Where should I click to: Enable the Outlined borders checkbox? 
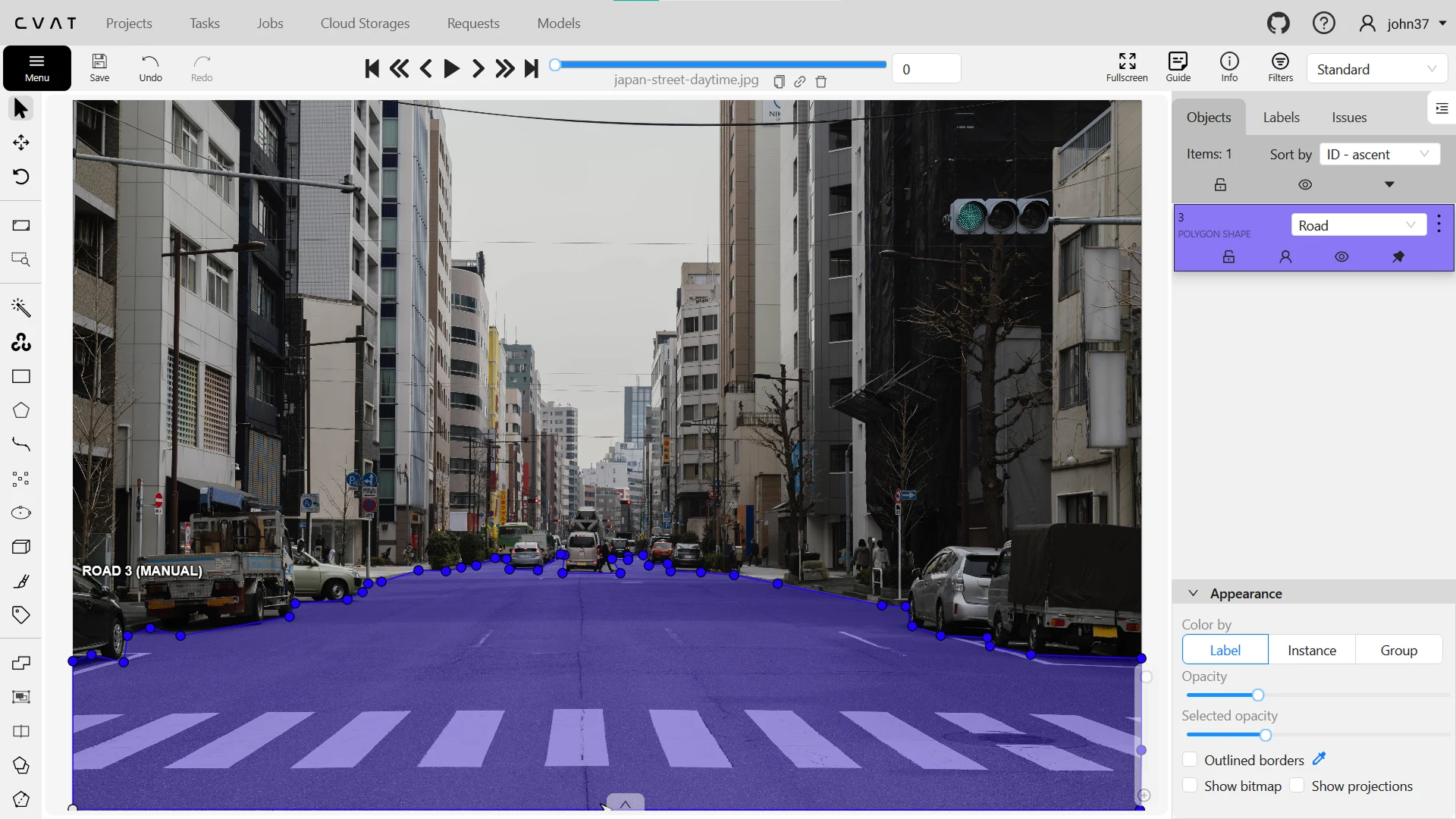click(x=1190, y=760)
